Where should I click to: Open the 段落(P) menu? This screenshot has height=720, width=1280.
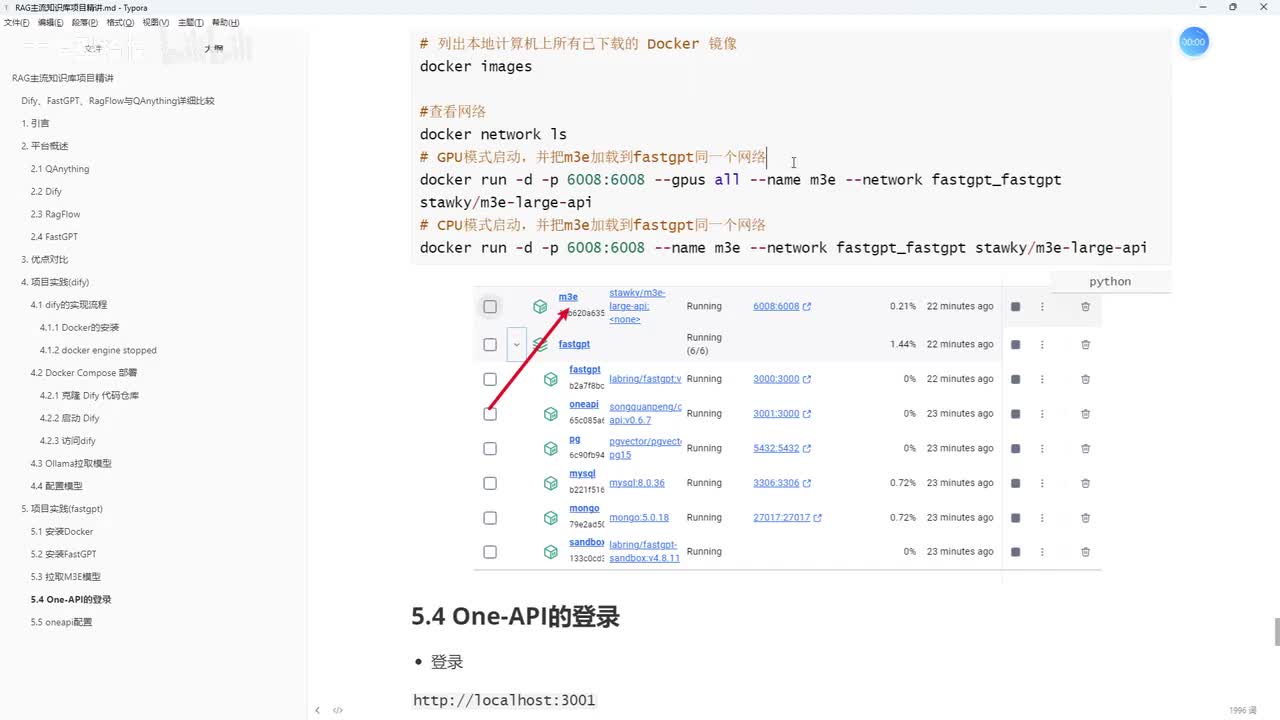point(85,22)
